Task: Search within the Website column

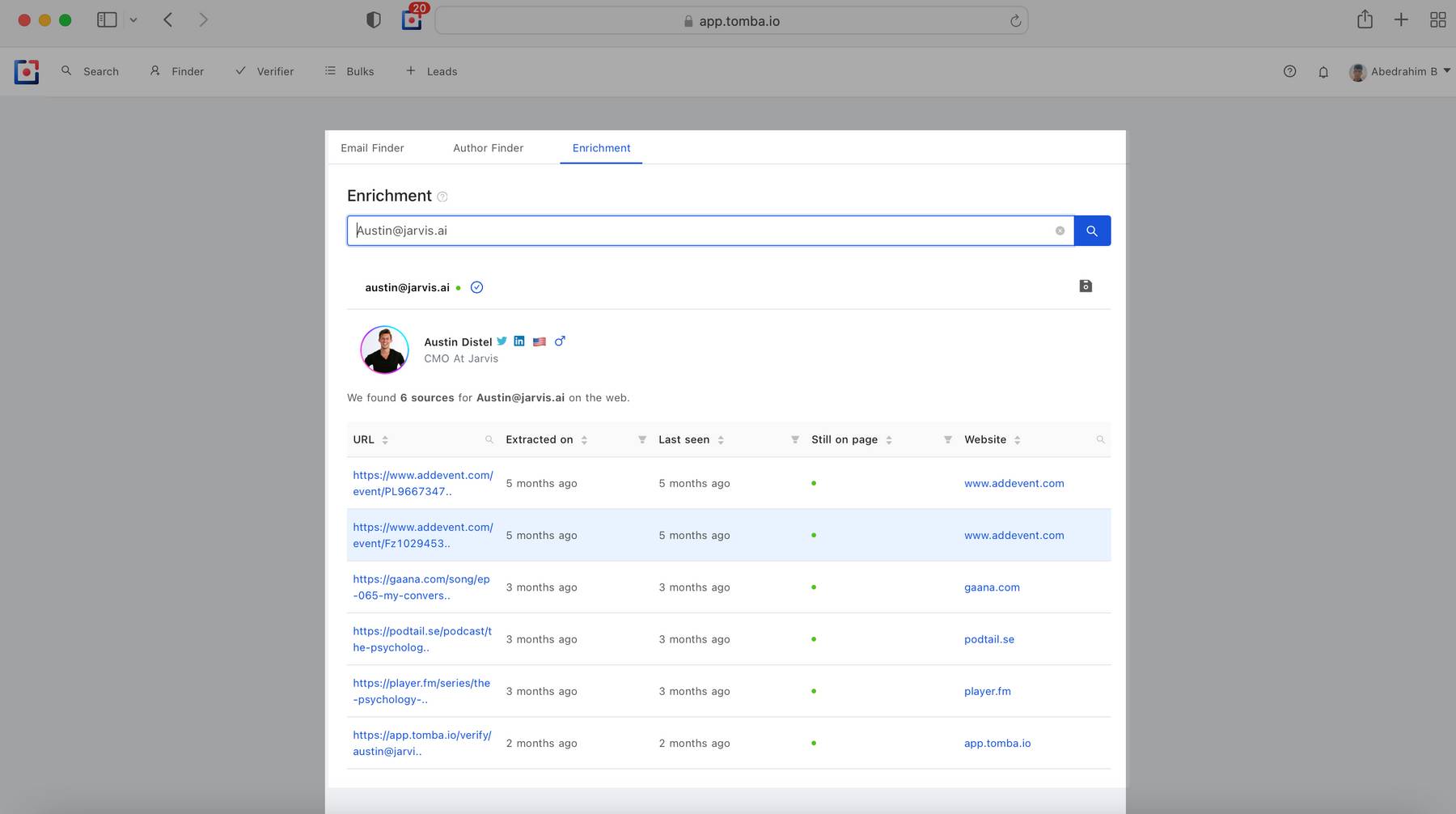Action: (x=1101, y=439)
